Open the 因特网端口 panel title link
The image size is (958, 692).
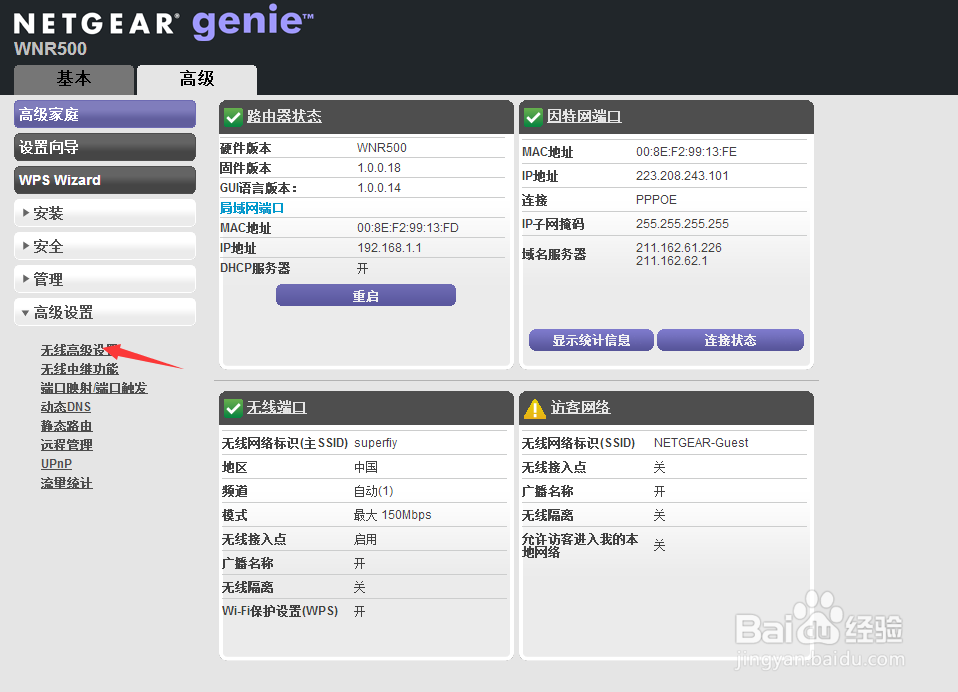pos(584,116)
